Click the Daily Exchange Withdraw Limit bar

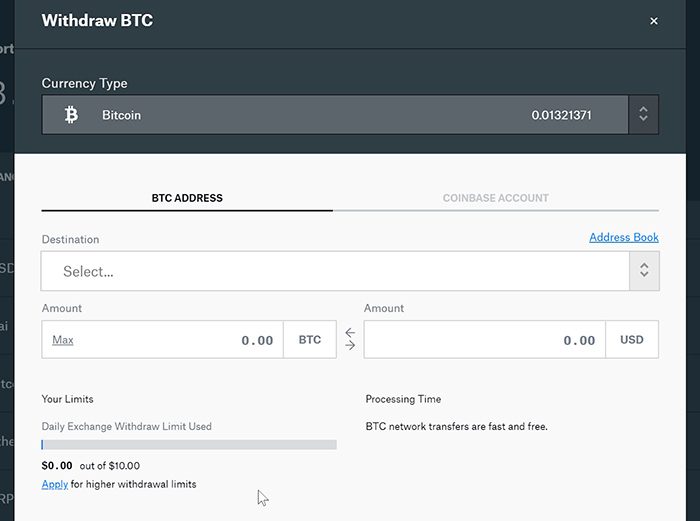[189, 444]
